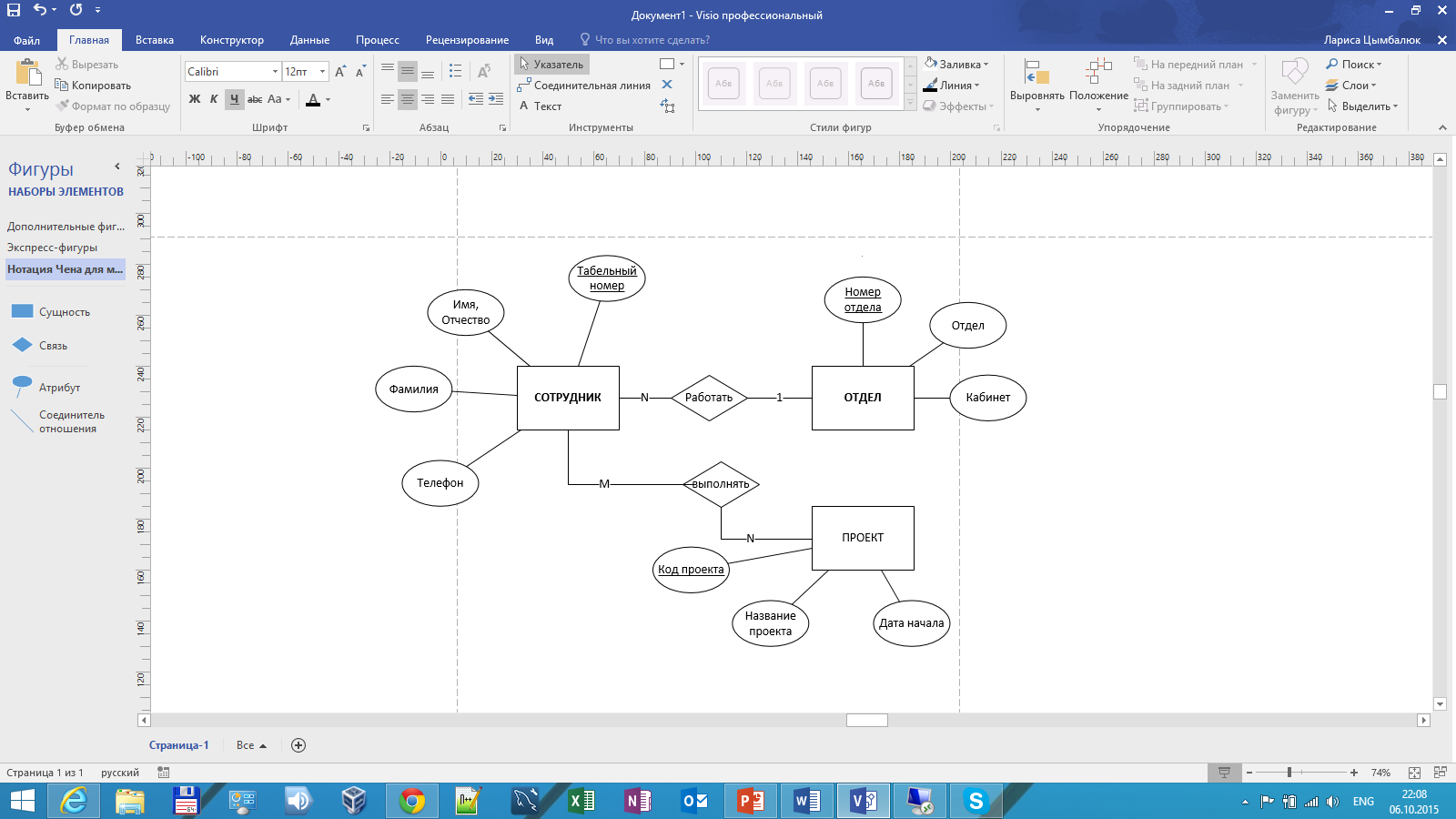Open Дополнительные фигуры in shapes pane
The height and width of the screenshot is (819, 1456).
click(66, 227)
